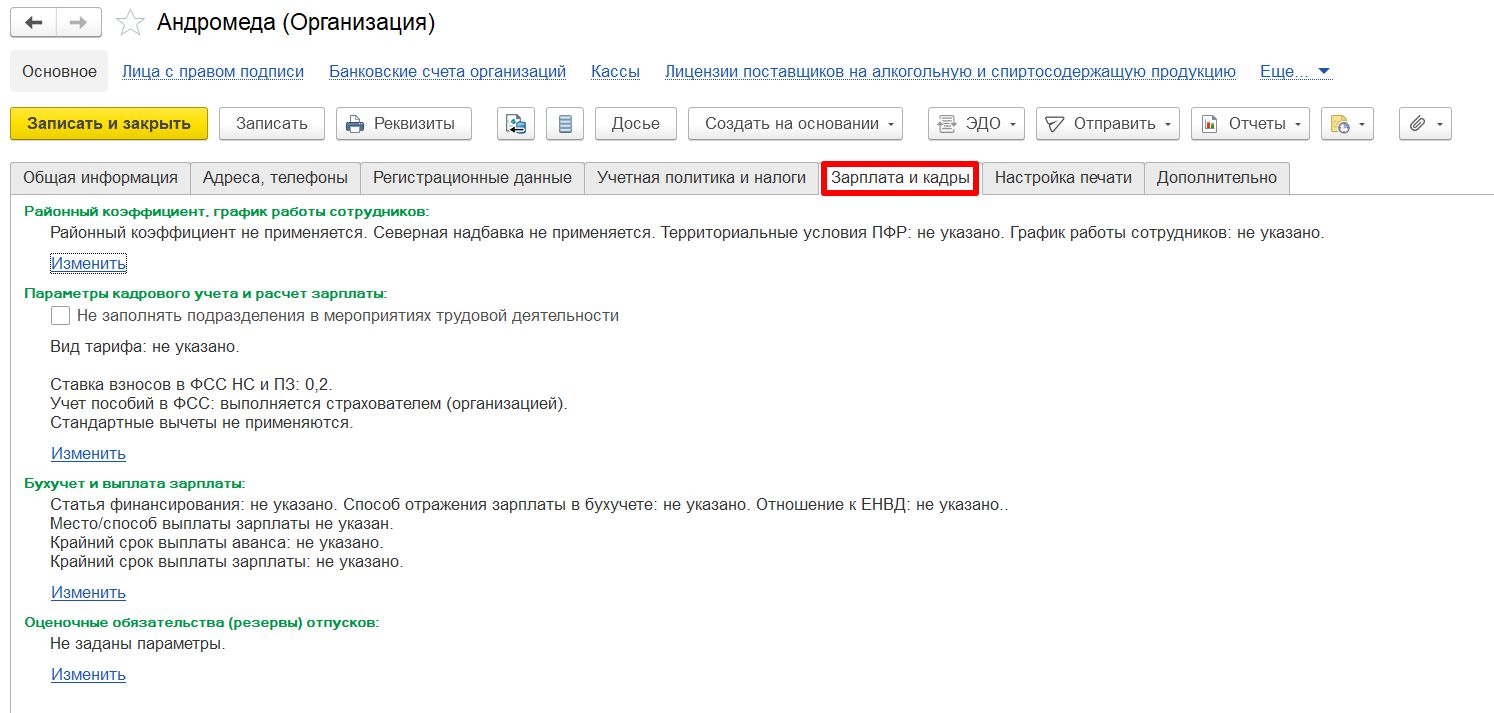Expand the 'Еще…' navigation menu
Image resolution: width=1494 pixels, height=713 pixels.
point(1295,72)
